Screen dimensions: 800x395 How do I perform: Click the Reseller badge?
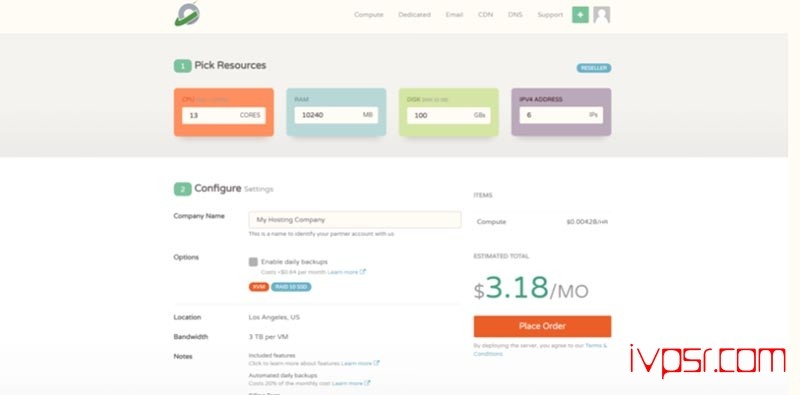click(594, 68)
